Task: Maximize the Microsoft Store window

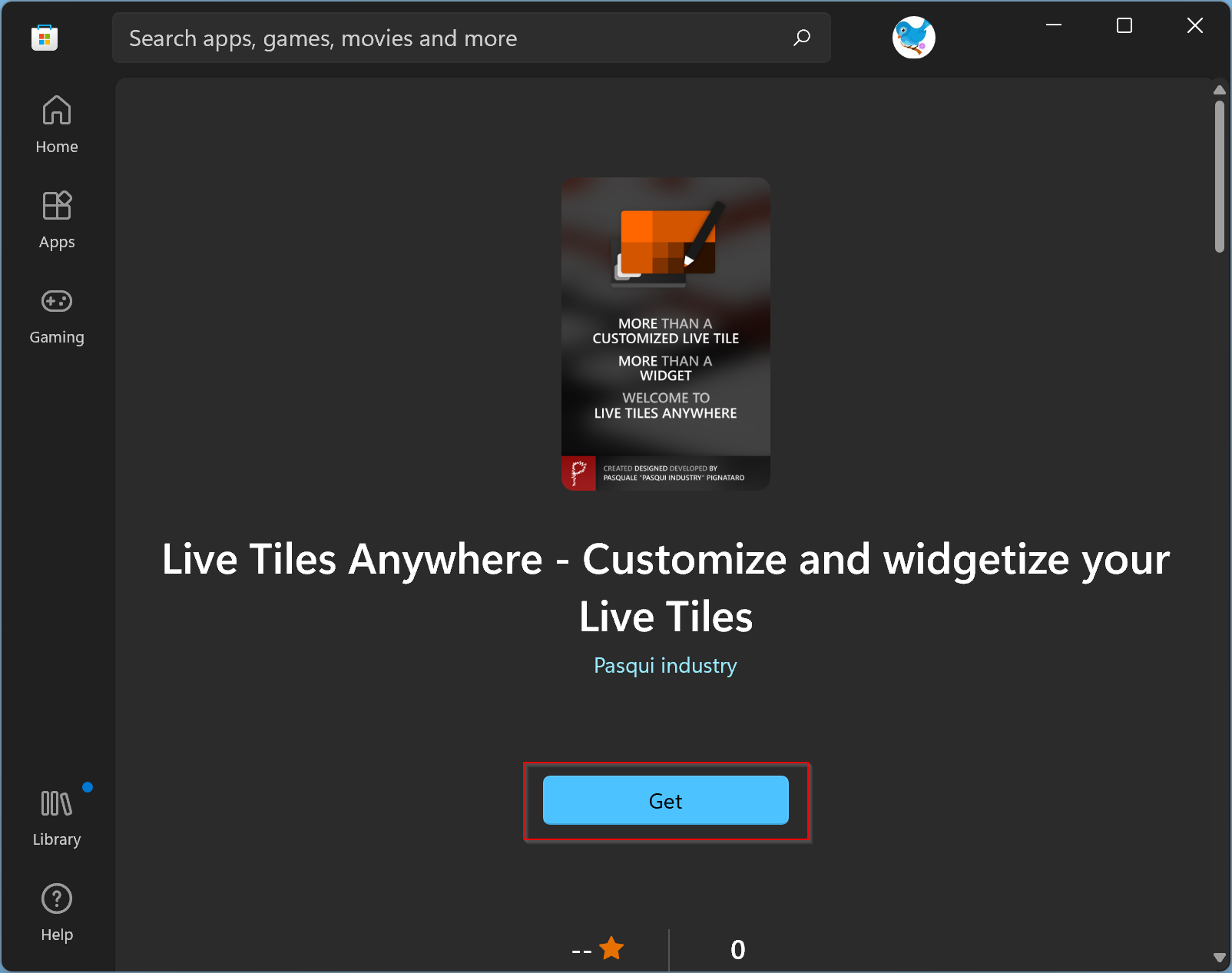Action: click(1124, 25)
